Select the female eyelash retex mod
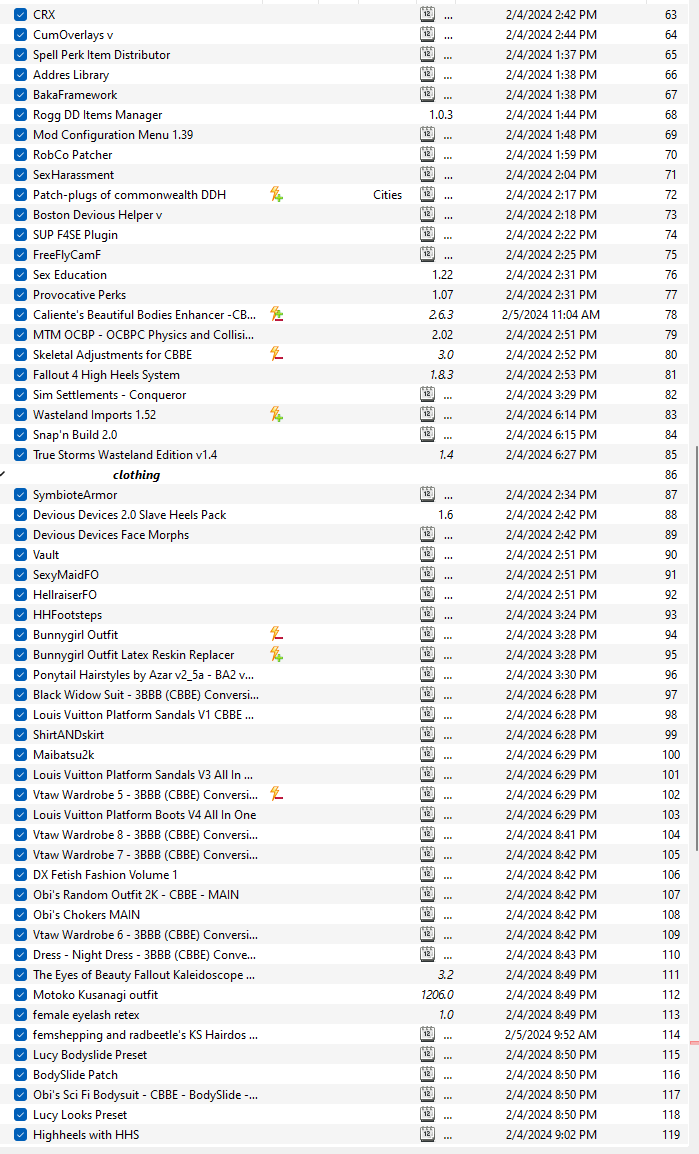Viewport: 699px width, 1154px height. [86, 1014]
